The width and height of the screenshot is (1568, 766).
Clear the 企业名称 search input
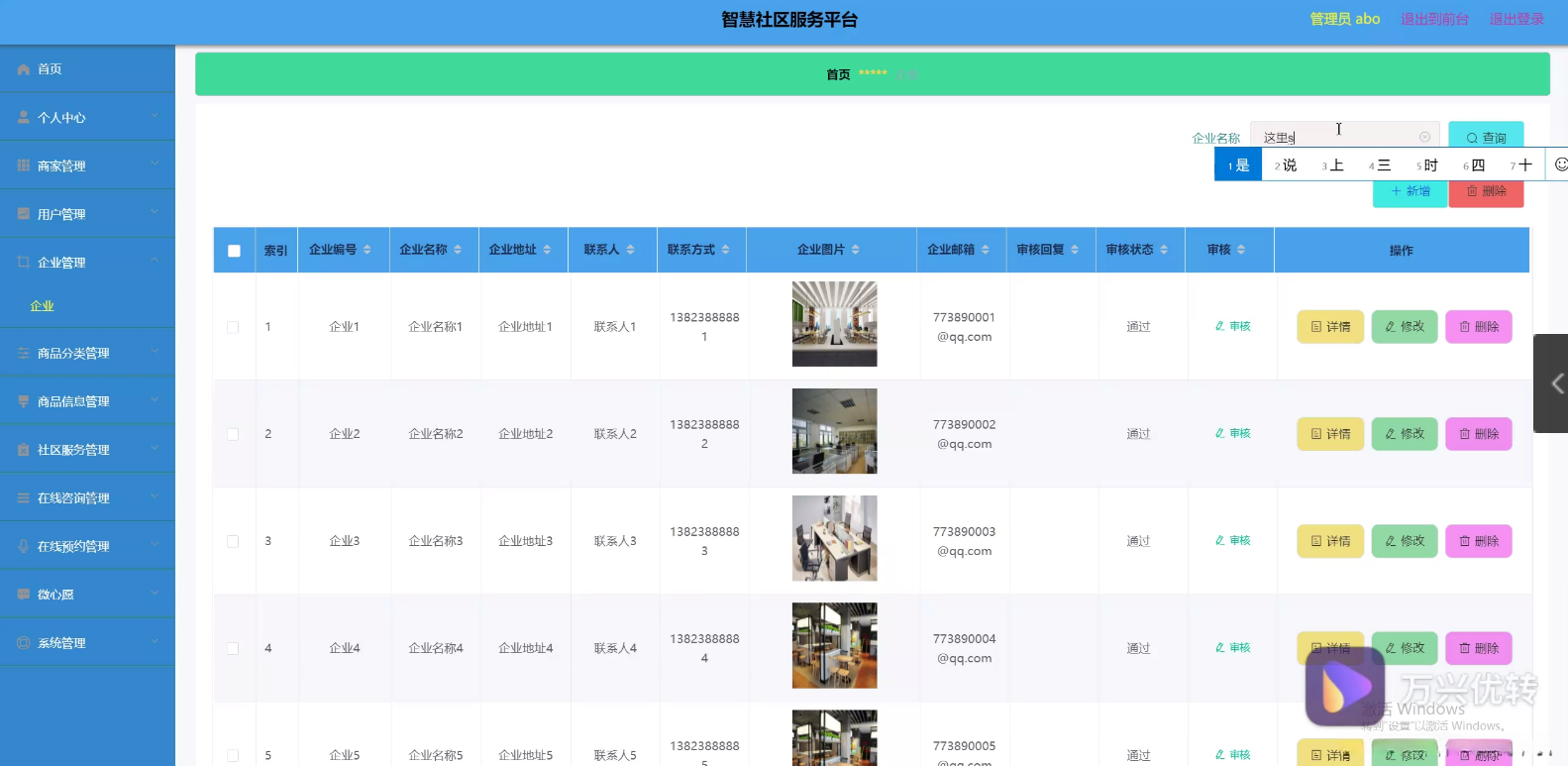coord(1424,138)
